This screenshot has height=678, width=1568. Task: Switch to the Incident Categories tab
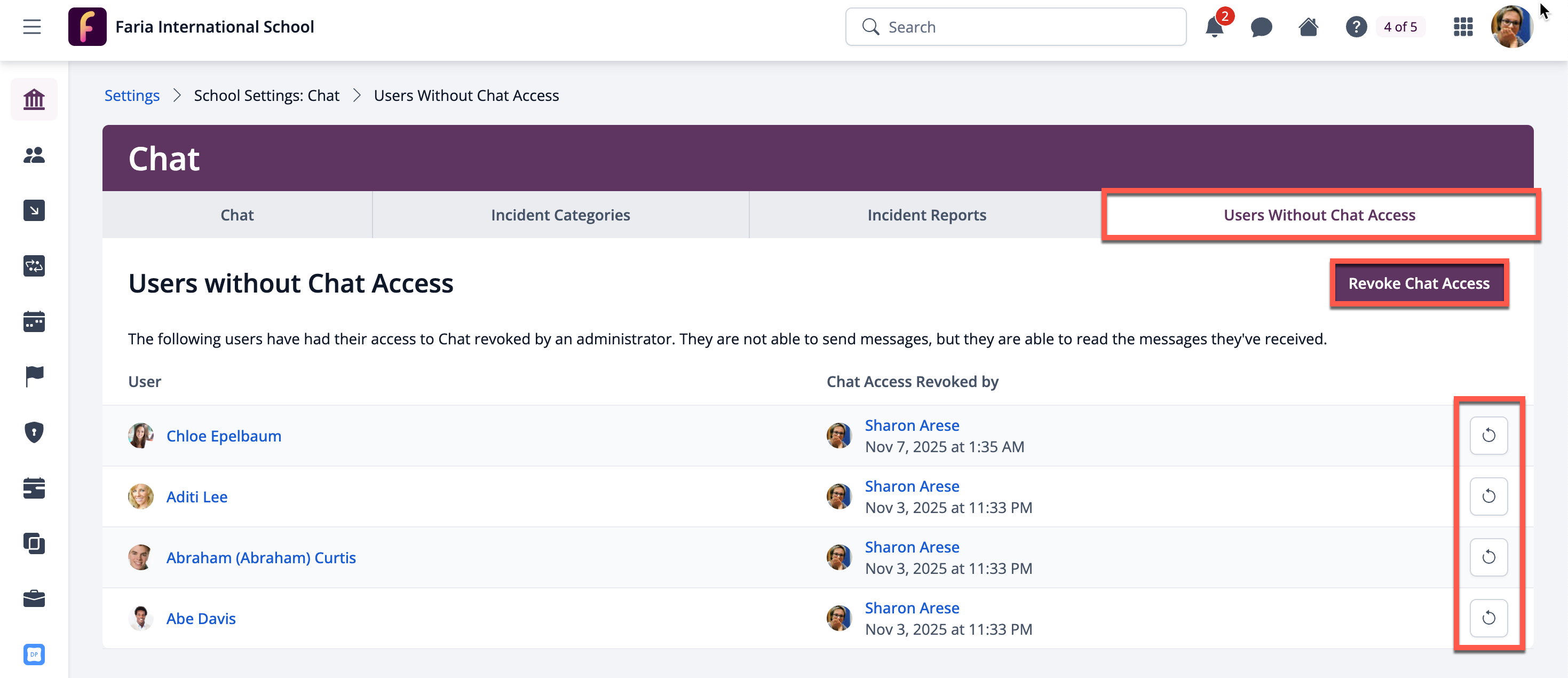pyautogui.click(x=560, y=215)
